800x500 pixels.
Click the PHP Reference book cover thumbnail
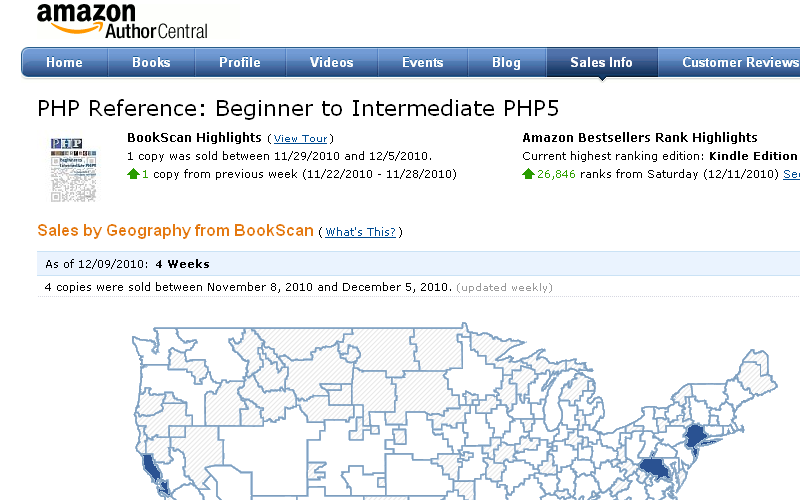click(73, 170)
